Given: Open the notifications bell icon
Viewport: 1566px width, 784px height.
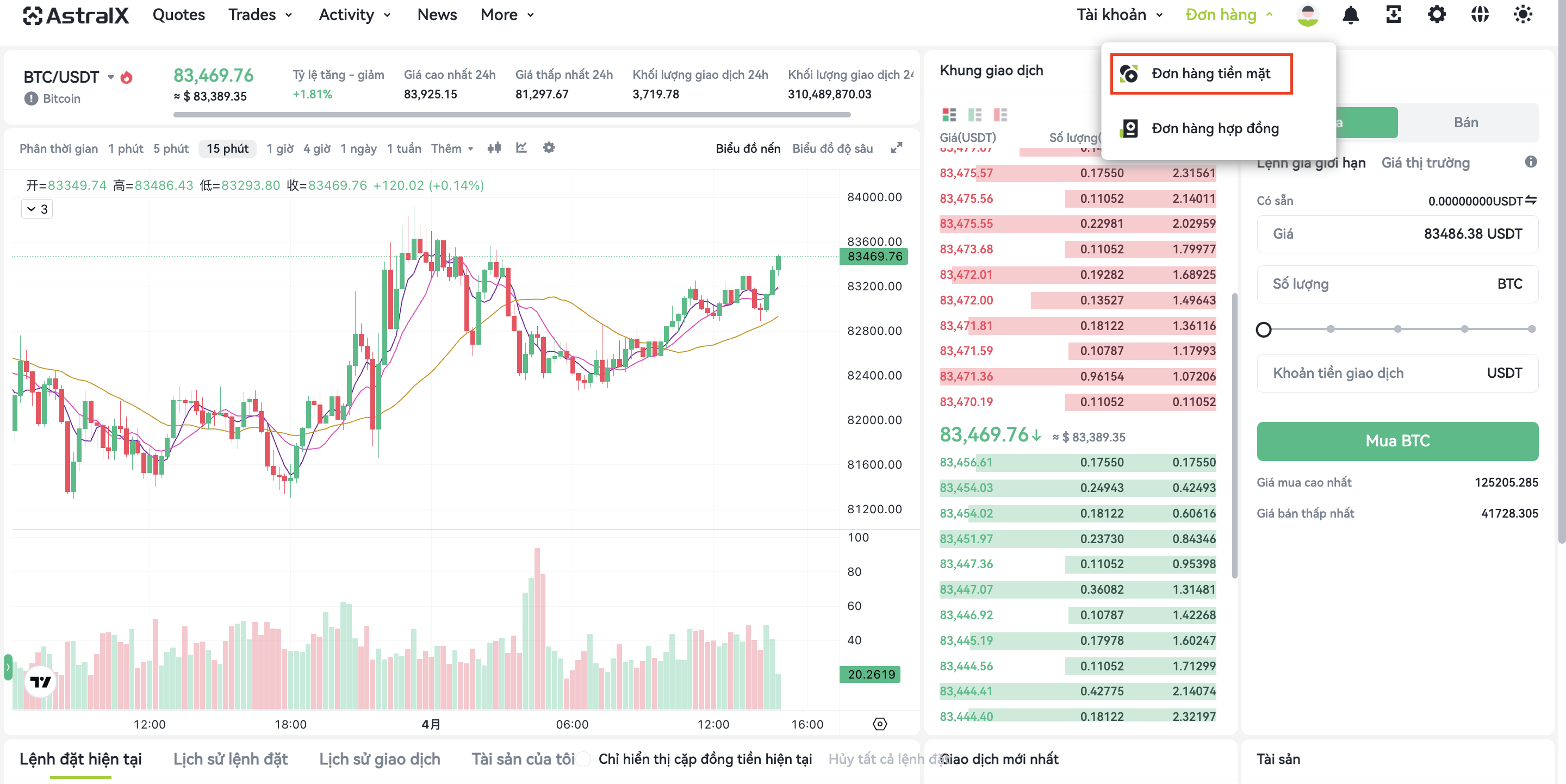Looking at the screenshot, I should [x=1350, y=15].
